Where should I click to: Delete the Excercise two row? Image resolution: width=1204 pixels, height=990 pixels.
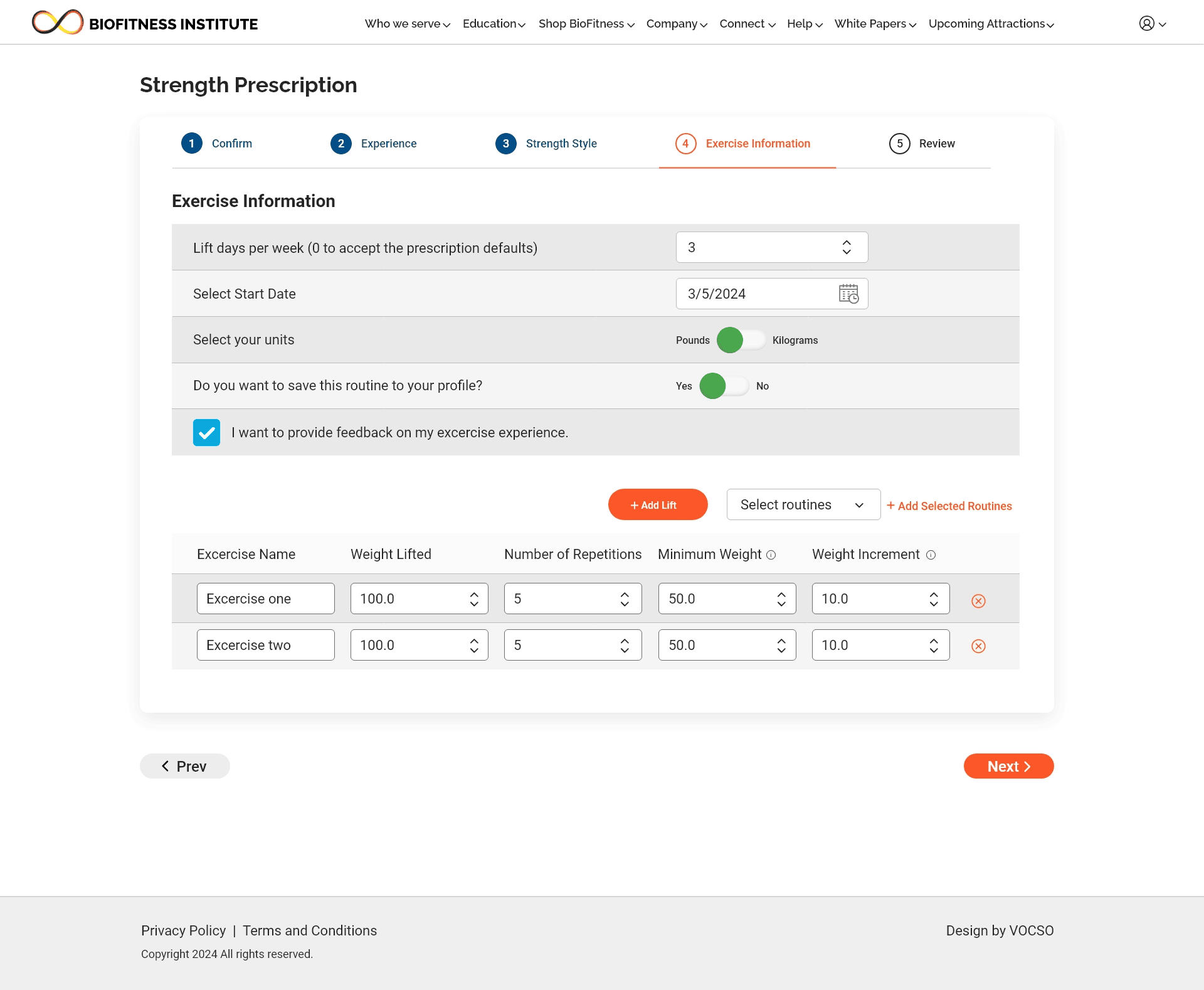(x=978, y=646)
